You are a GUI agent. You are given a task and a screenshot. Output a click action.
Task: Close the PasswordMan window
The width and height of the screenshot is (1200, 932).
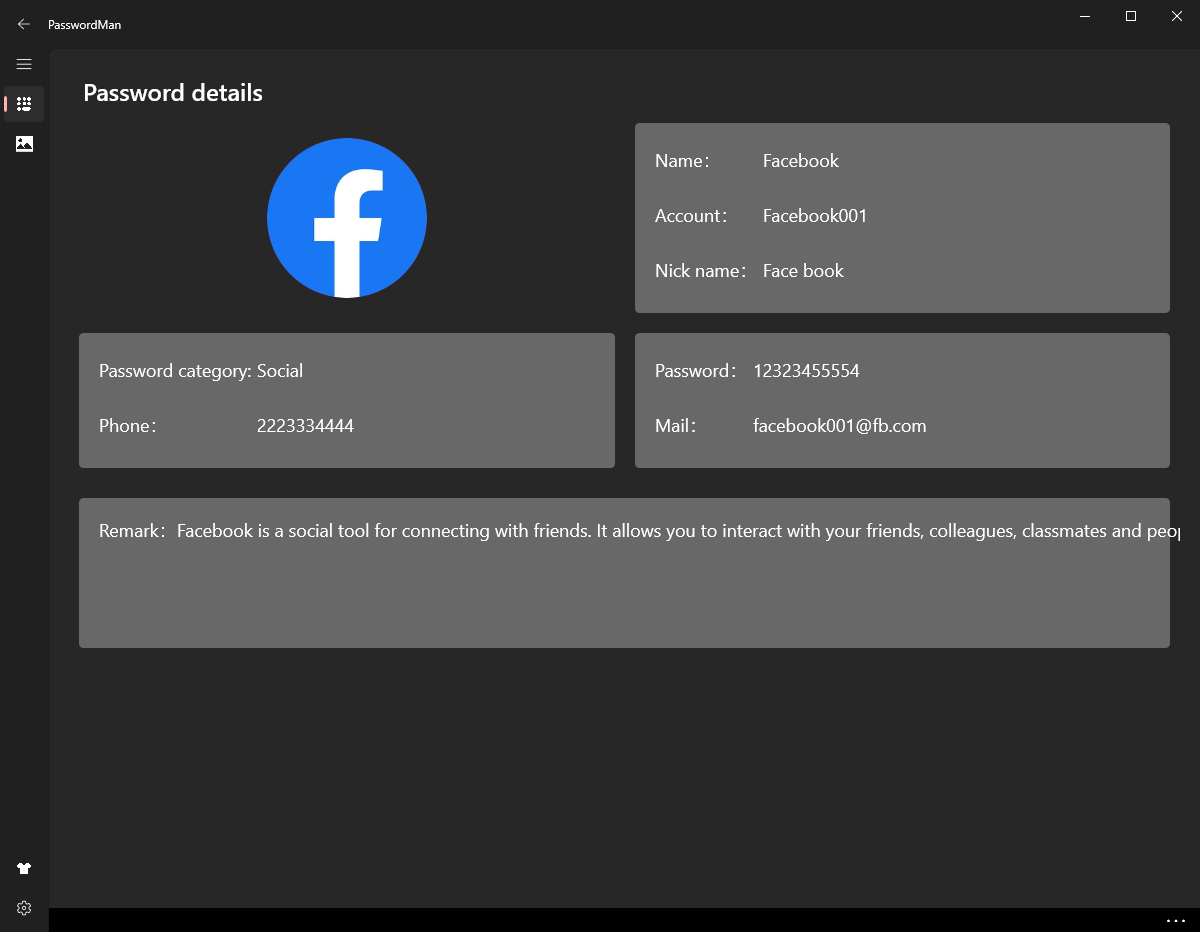click(1177, 16)
